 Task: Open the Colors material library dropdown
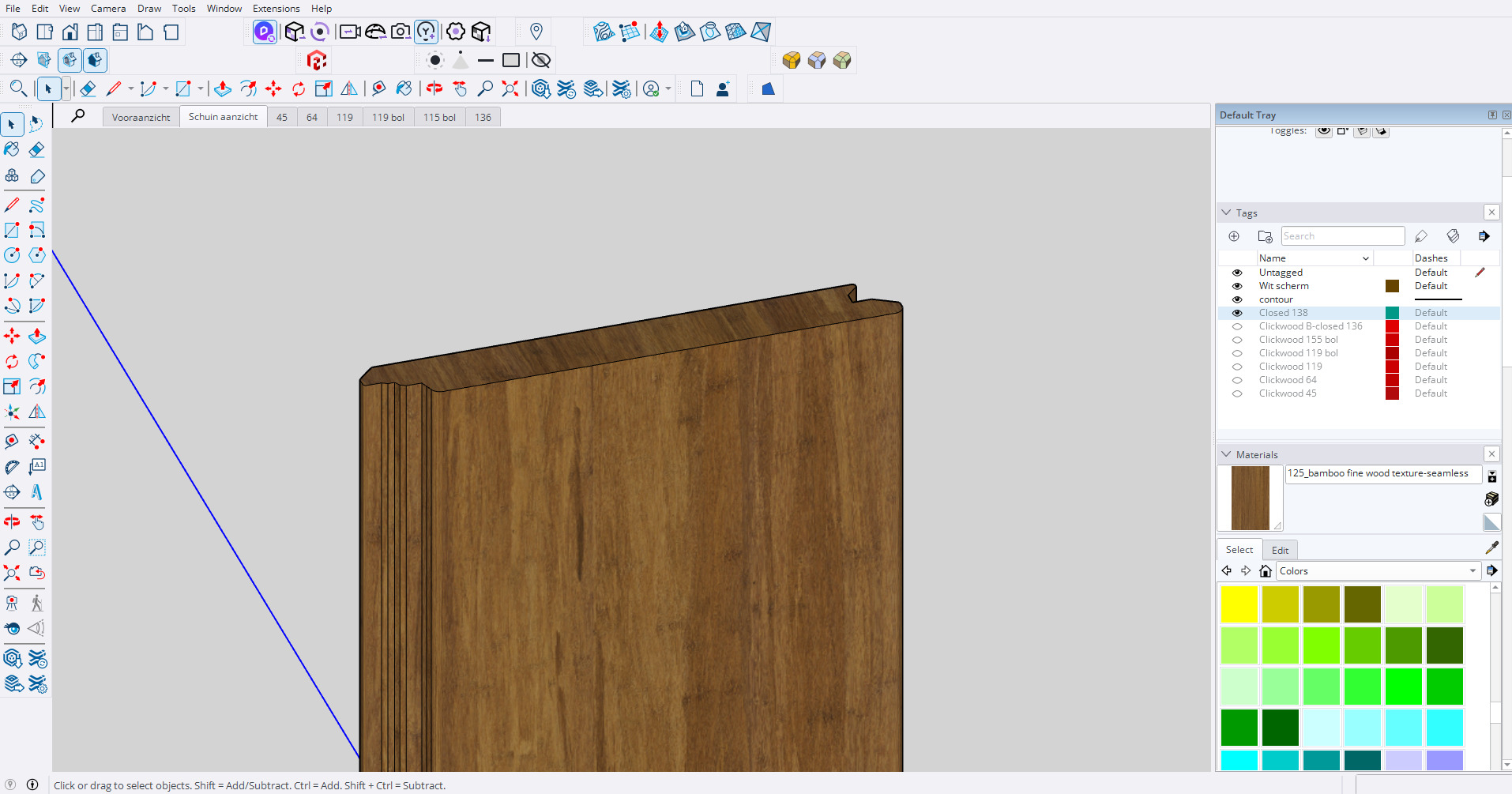point(1378,571)
